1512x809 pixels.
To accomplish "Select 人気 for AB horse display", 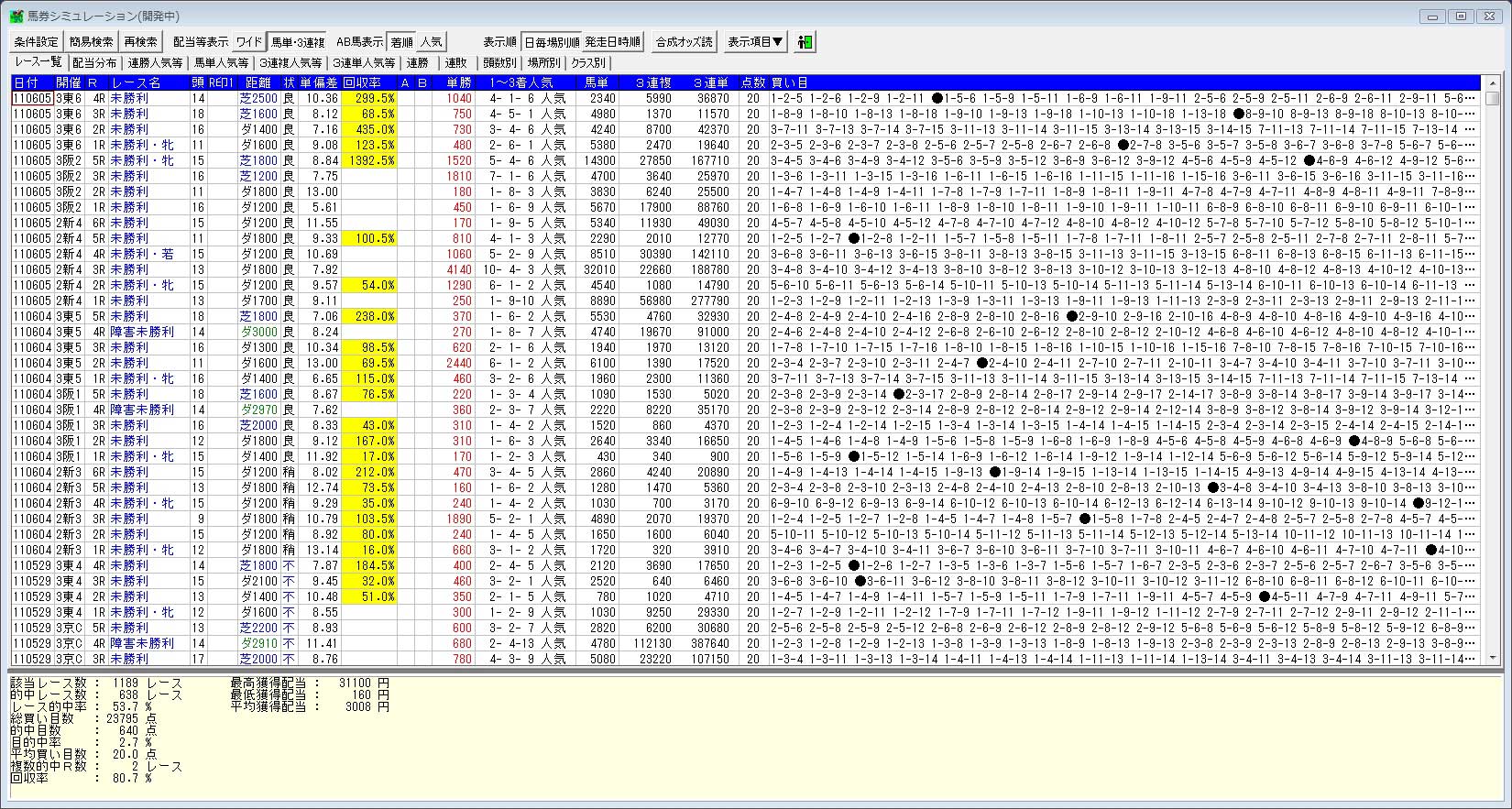I will click(431, 42).
